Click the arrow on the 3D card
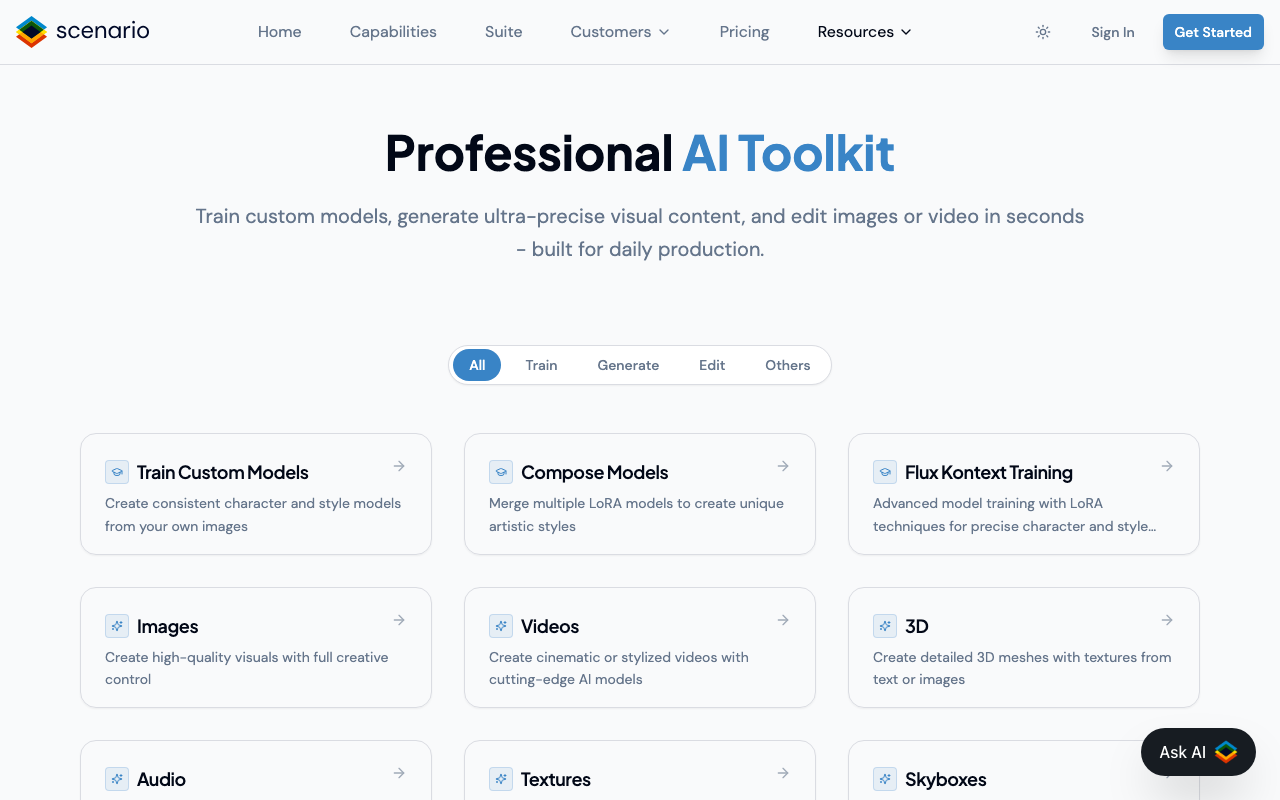Image resolution: width=1280 pixels, height=800 pixels. pyautogui.click(x=1167, y=620)
